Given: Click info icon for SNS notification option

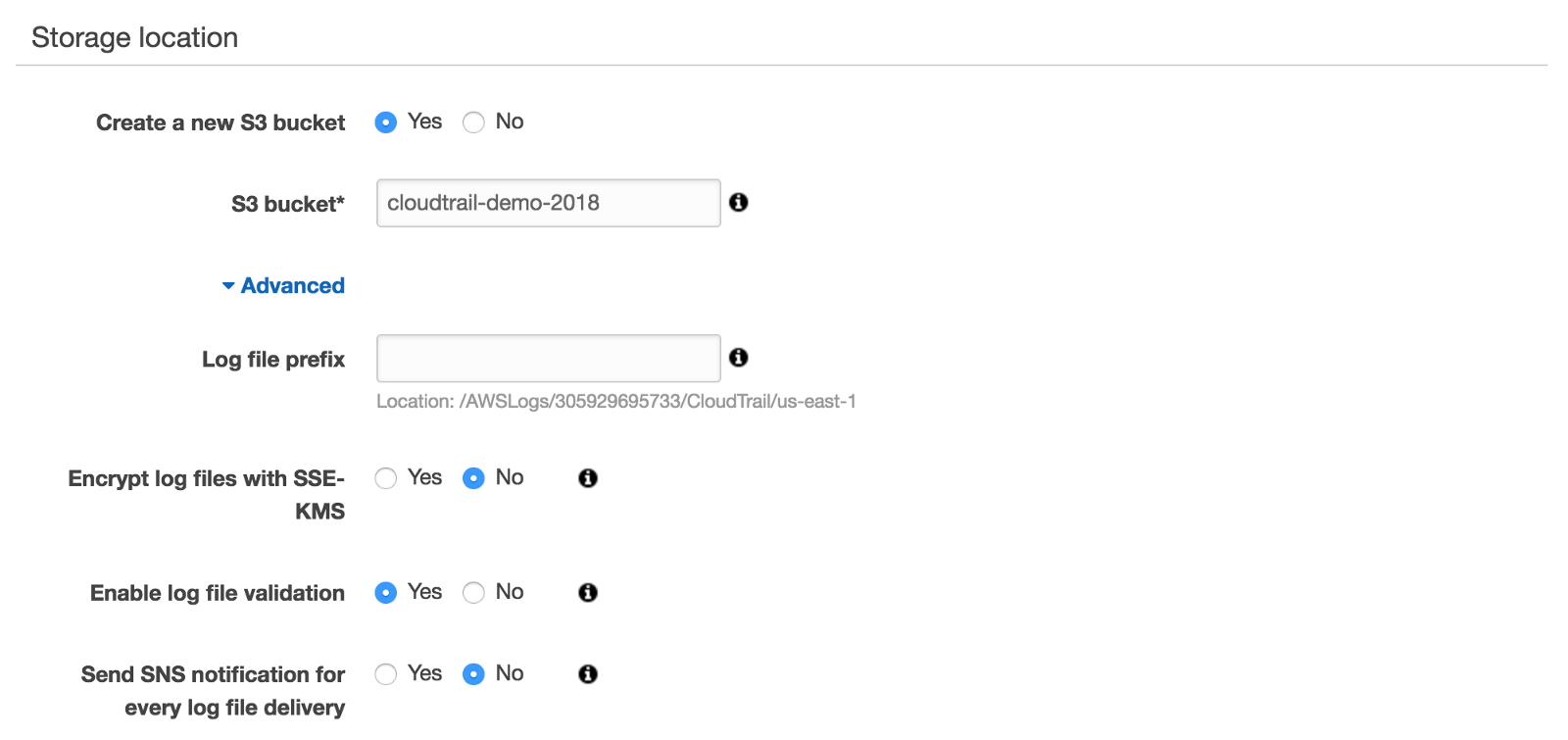Looking at the screenshot, I should pyautogui.click(x=588, y=674).
